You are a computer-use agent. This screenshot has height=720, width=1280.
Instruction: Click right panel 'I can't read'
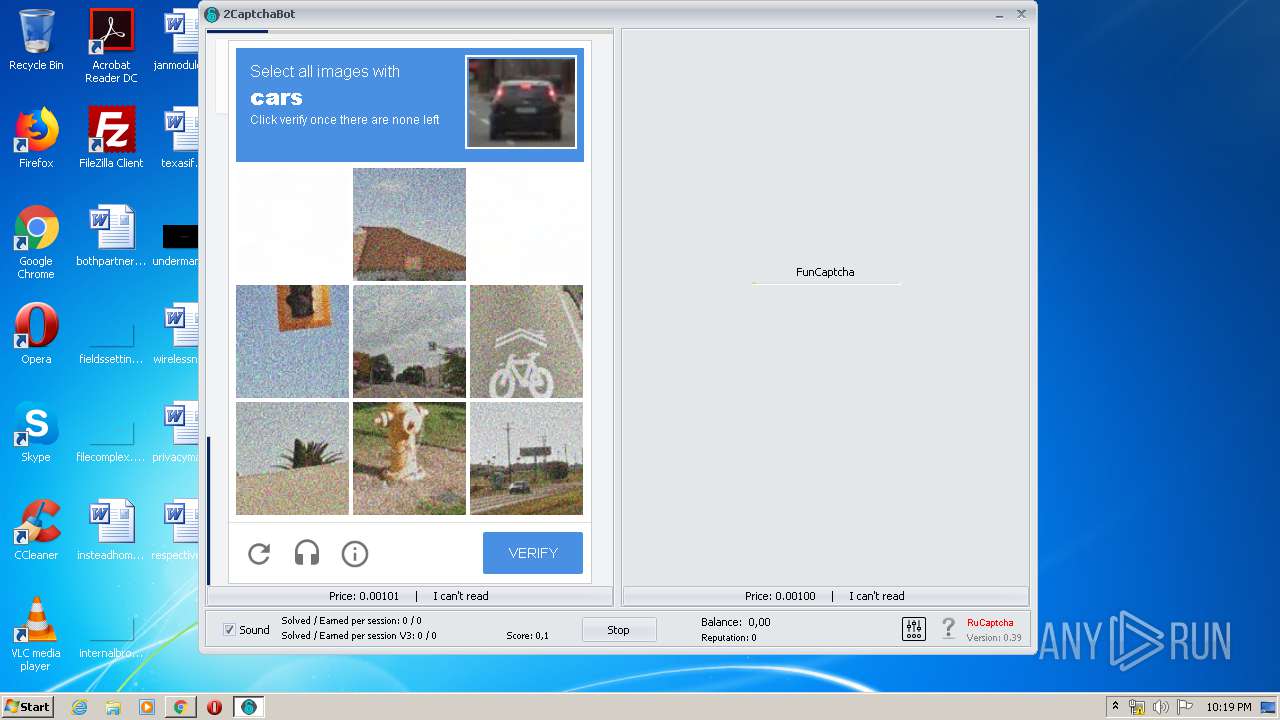pos(877,596)
